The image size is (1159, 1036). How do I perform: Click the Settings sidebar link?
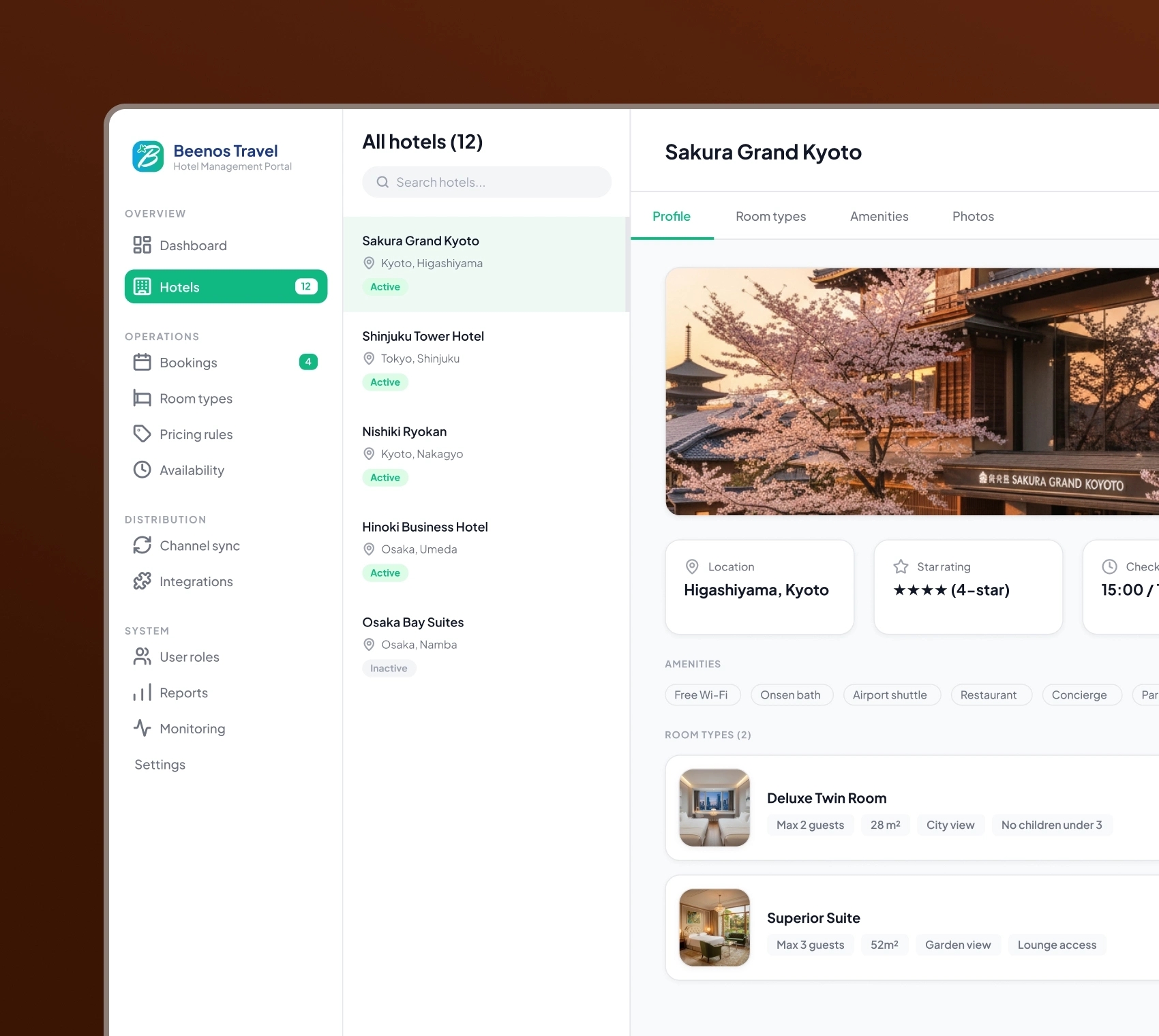tap(160, 765)
